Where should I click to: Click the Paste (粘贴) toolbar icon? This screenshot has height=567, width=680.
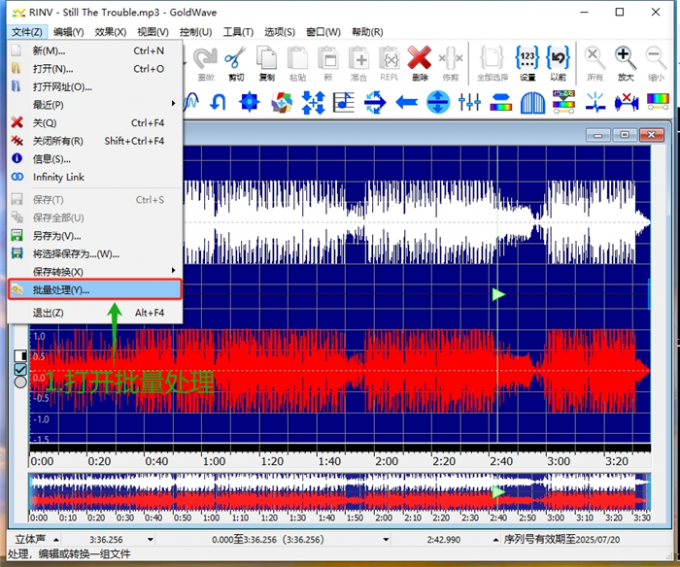pyautogui.click(x=298, y=63)
